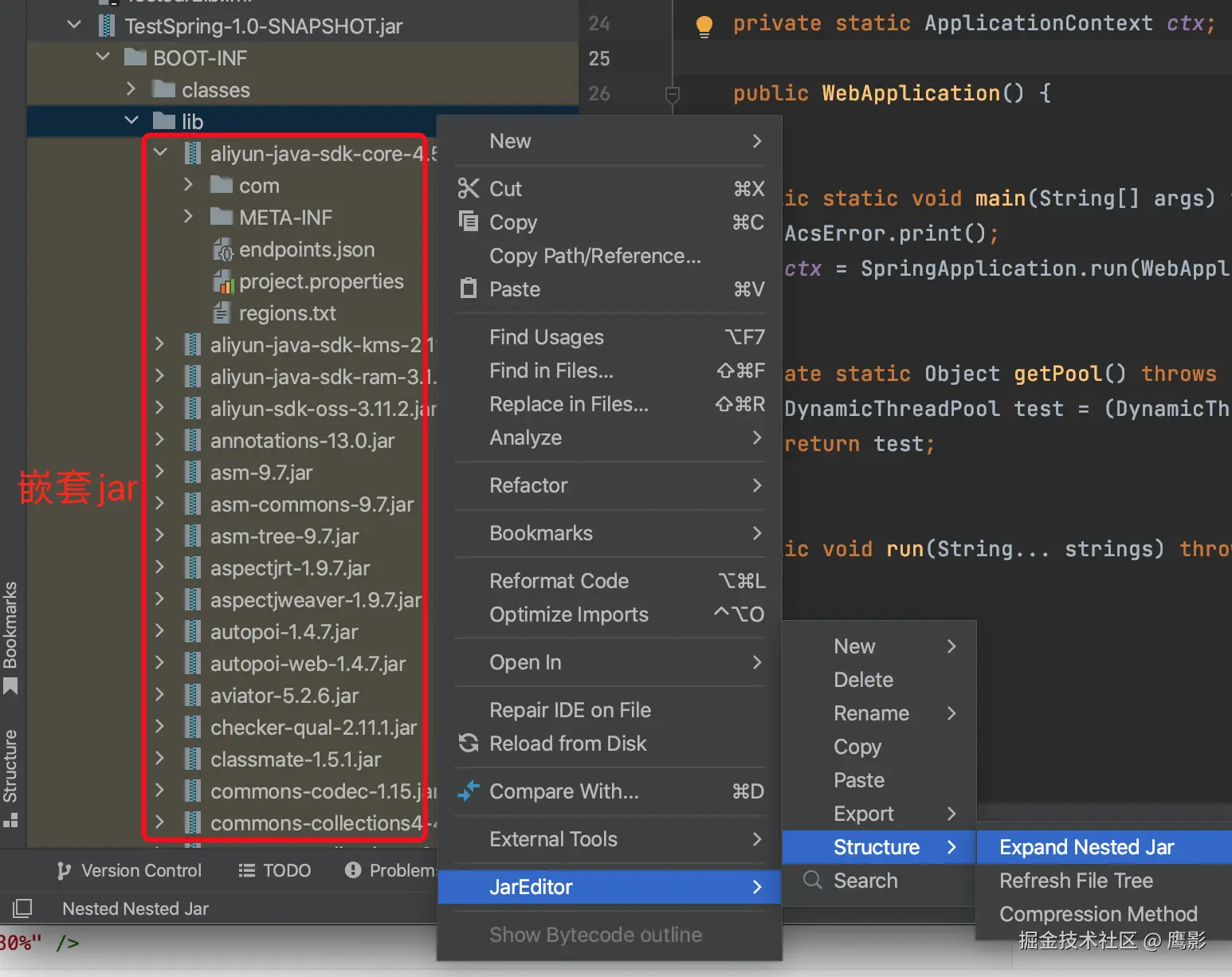Click the classes folder icon
The width and height of the screenshot is (1232, 977).
[164, 89]
